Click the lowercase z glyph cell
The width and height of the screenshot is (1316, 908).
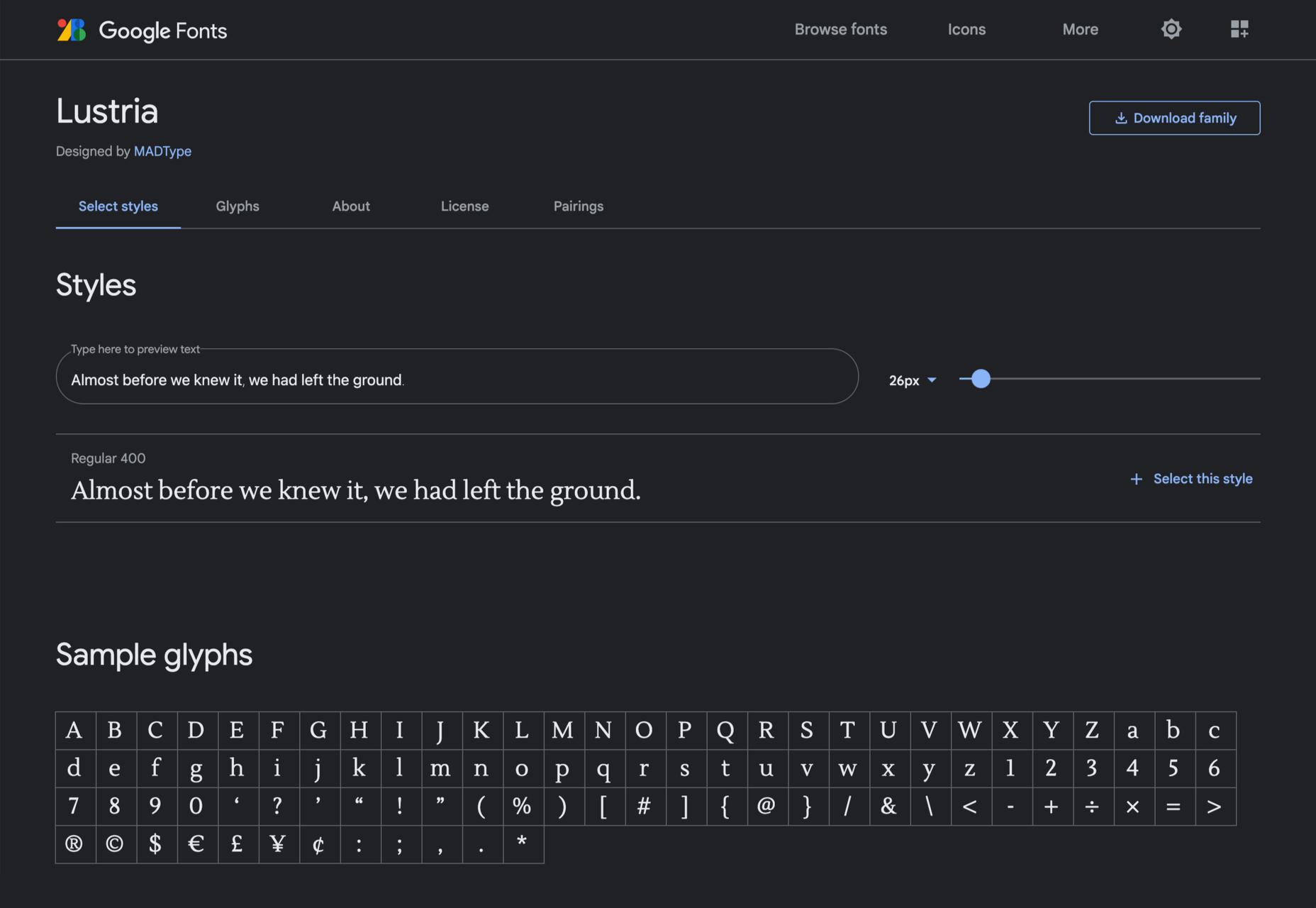970,768
